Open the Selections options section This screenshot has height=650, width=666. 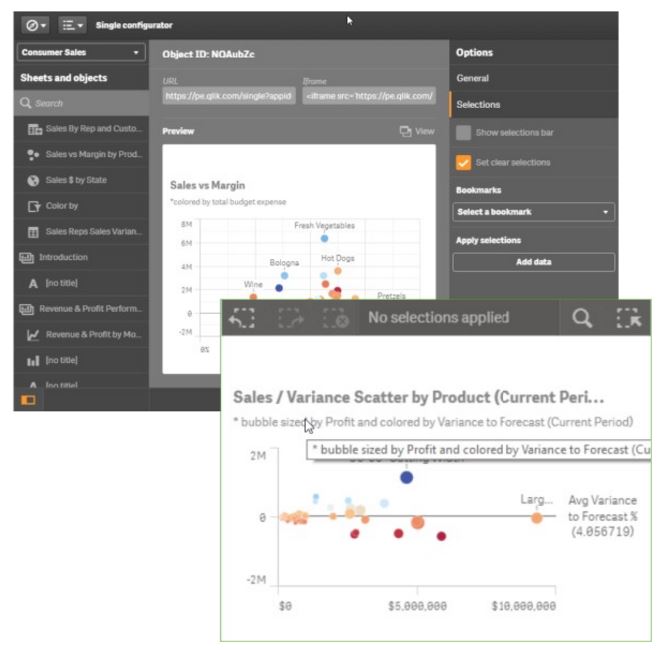coord(534,105)
